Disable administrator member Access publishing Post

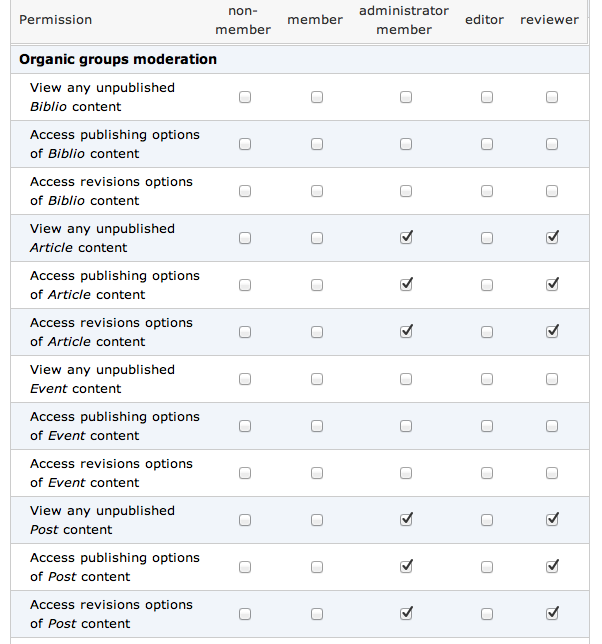coord(406,567)
